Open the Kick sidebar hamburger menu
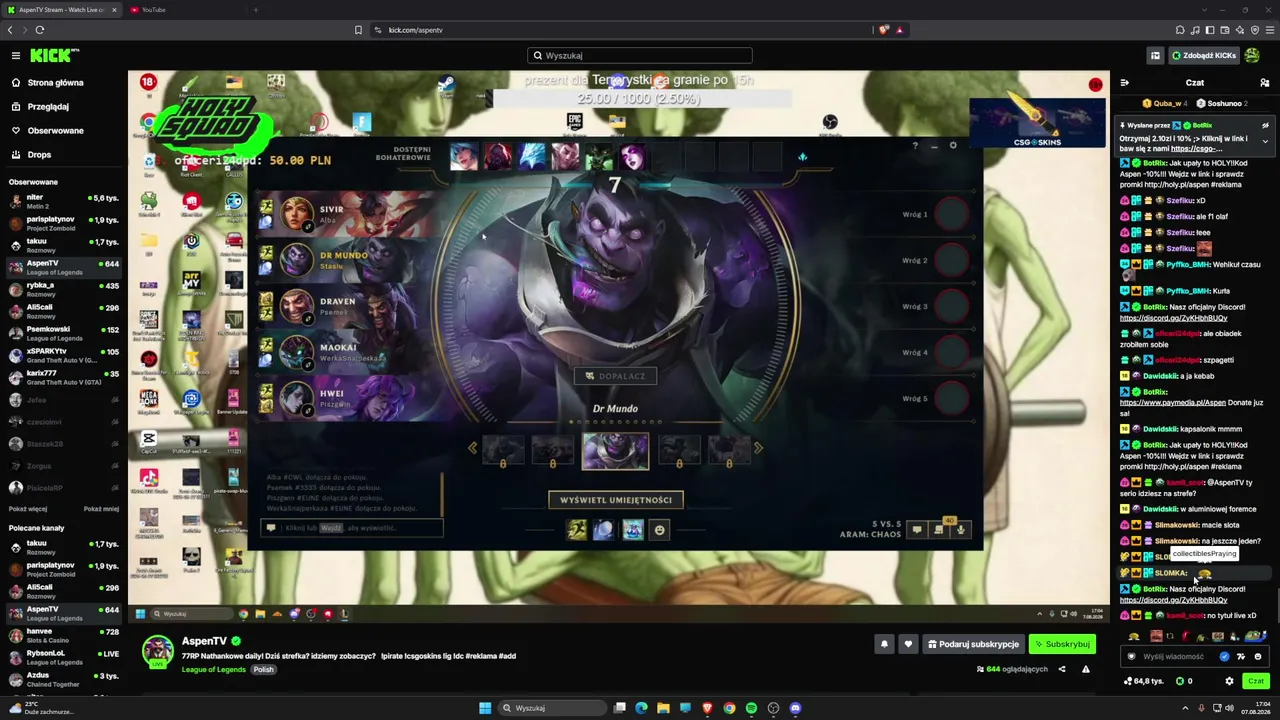 point(16,56)
